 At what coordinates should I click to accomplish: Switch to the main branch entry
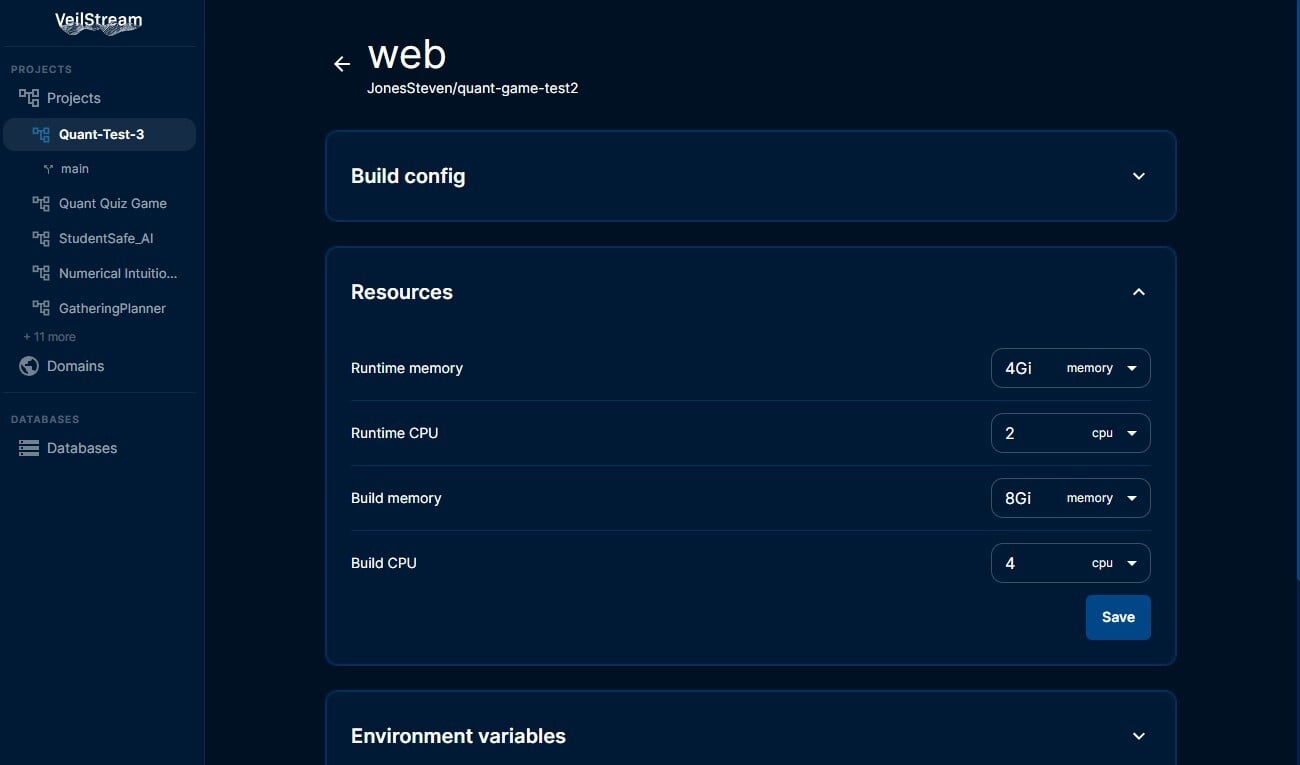(75, 168)
